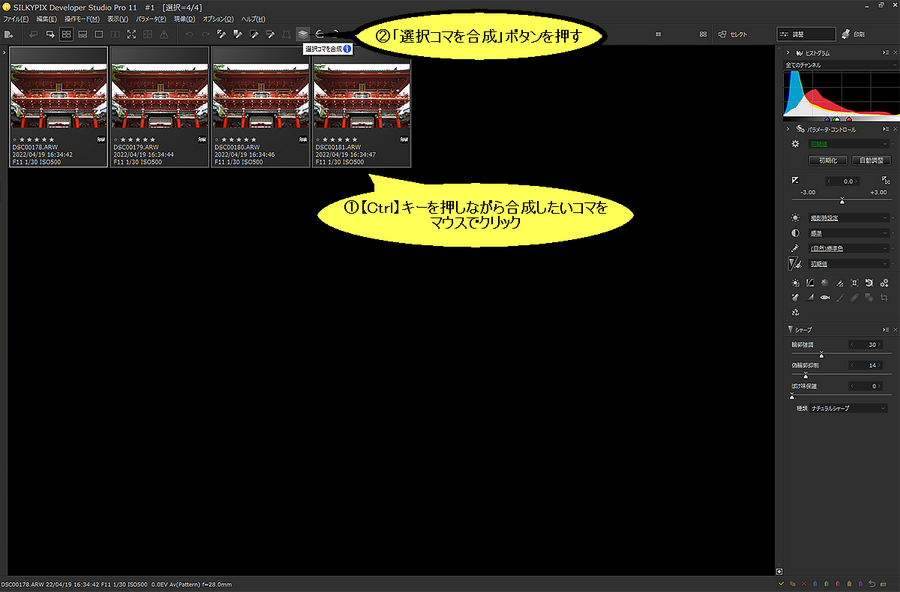Switch to セレクト section
The image size is (900, 592).
[x=732, y=34]
